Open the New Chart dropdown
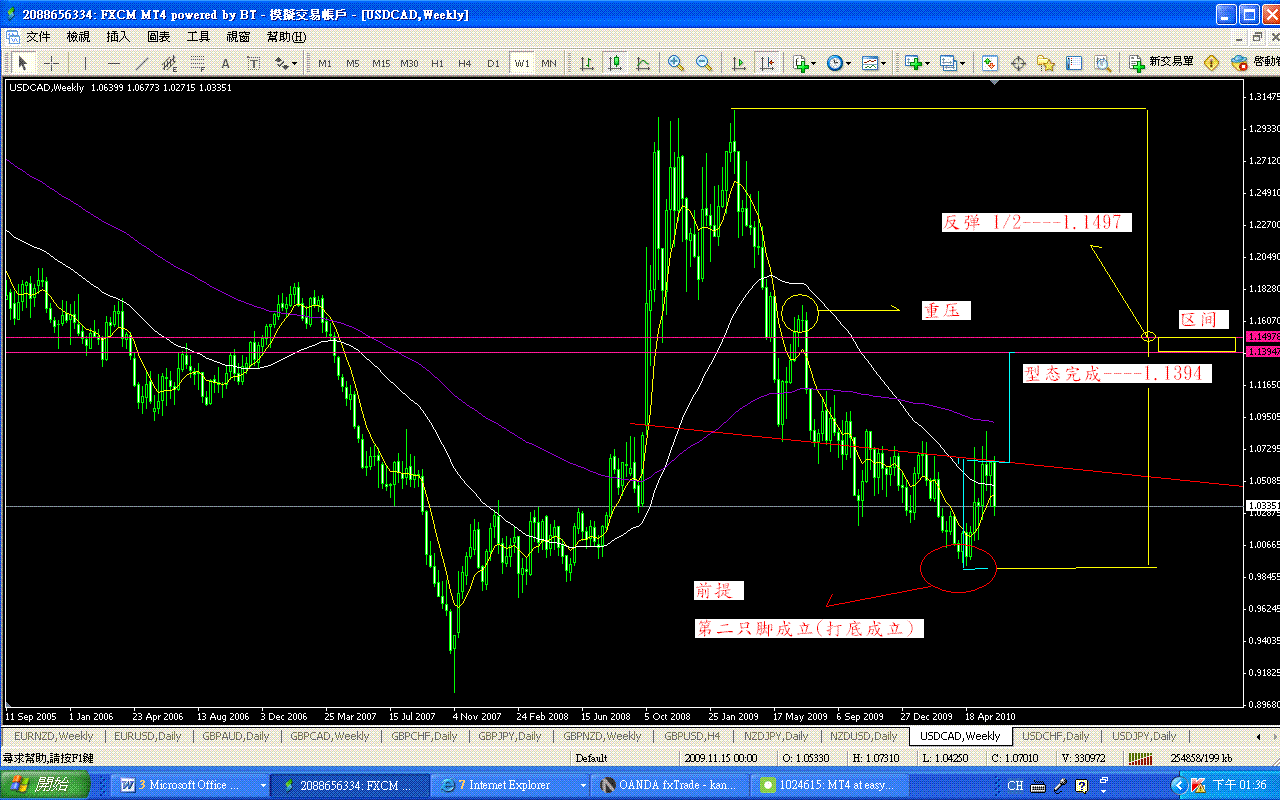Screen dimensions: 1280x800 tap(916, 63)
